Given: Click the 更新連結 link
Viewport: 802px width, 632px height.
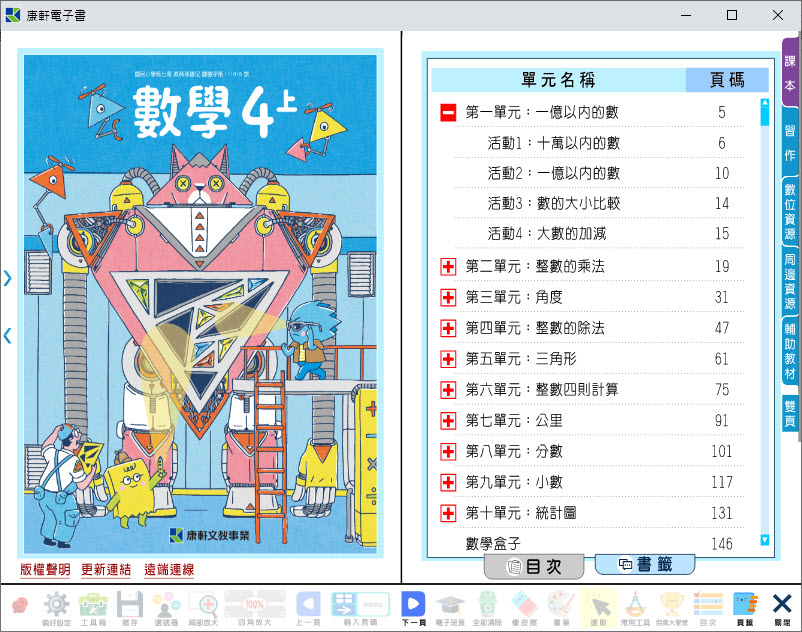Looking at the screenshot, I should point(106,570).
